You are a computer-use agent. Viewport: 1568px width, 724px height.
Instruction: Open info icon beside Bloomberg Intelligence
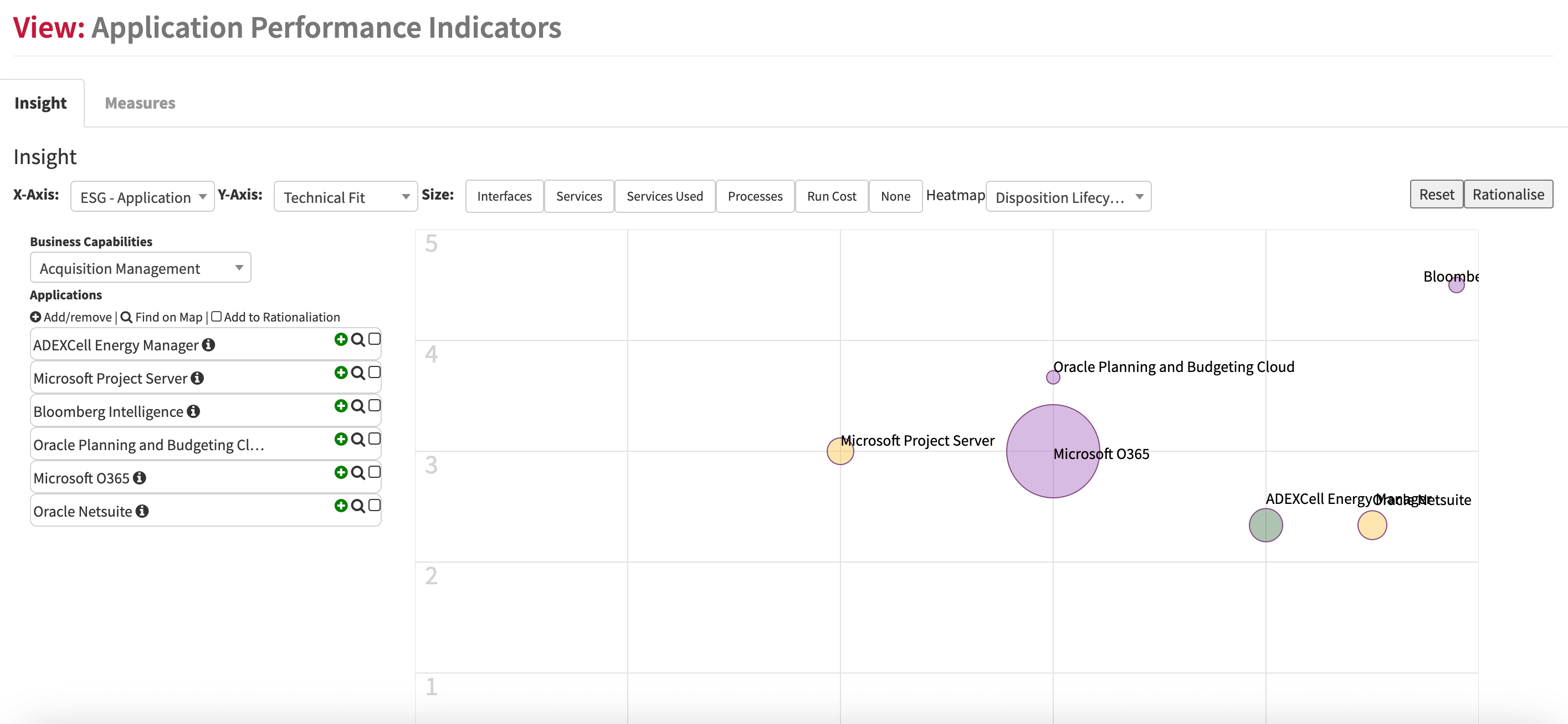pos(193,412)
